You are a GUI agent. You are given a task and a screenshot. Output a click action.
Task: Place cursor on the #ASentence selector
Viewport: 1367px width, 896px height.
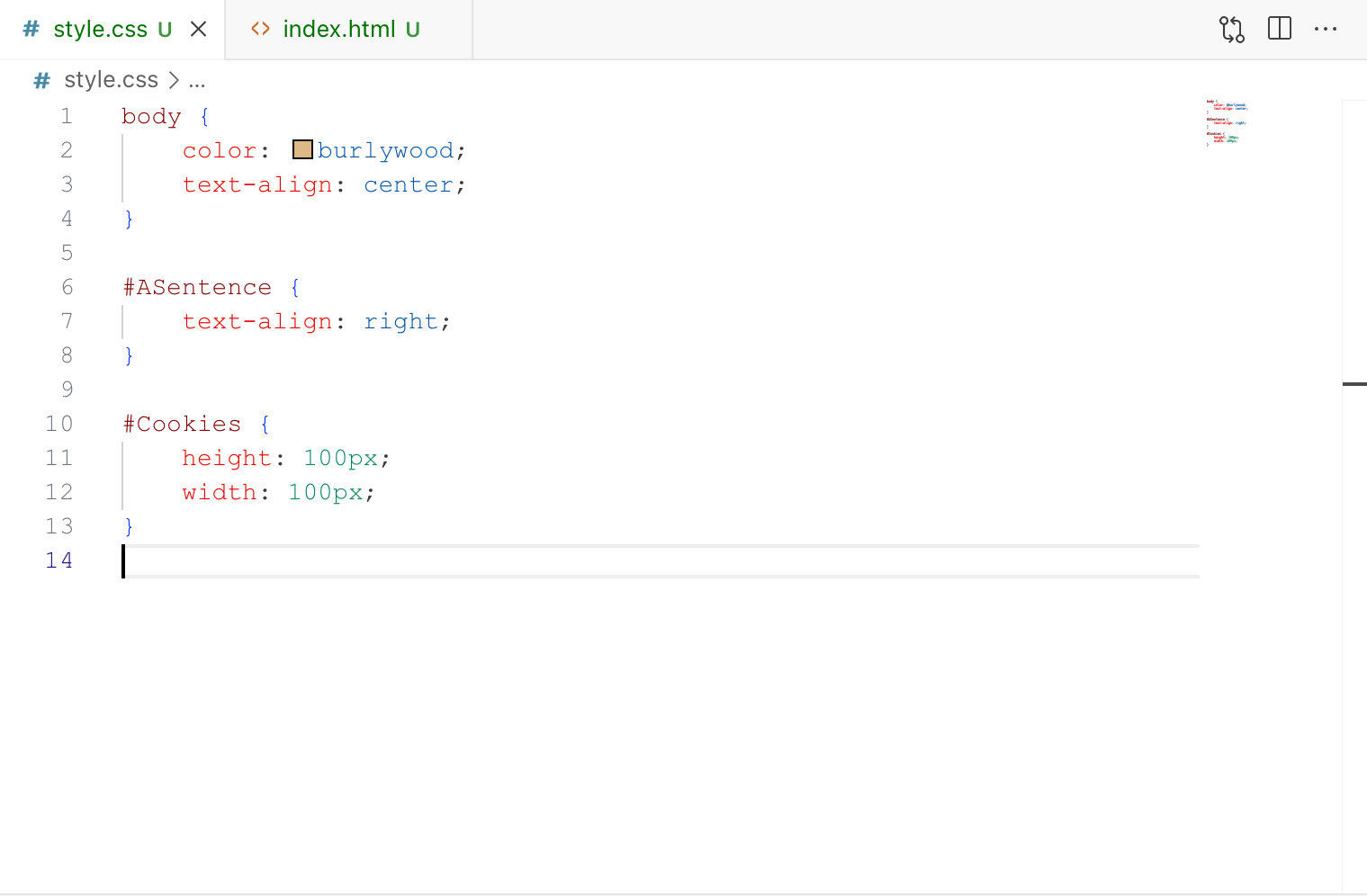click(197, 287)
